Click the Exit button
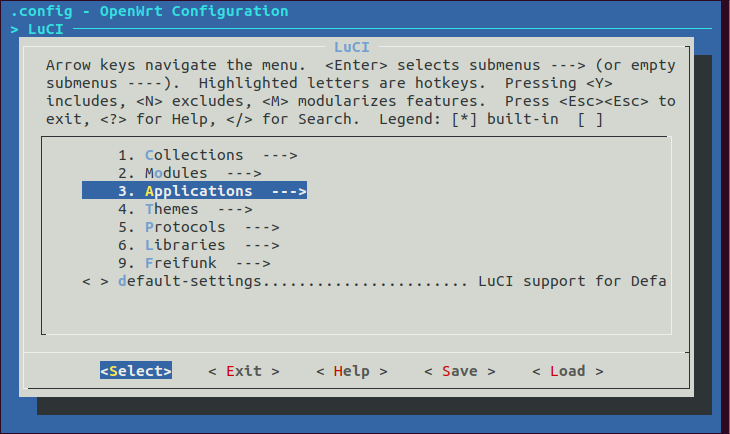730x434 pixels. pos(244,371)
